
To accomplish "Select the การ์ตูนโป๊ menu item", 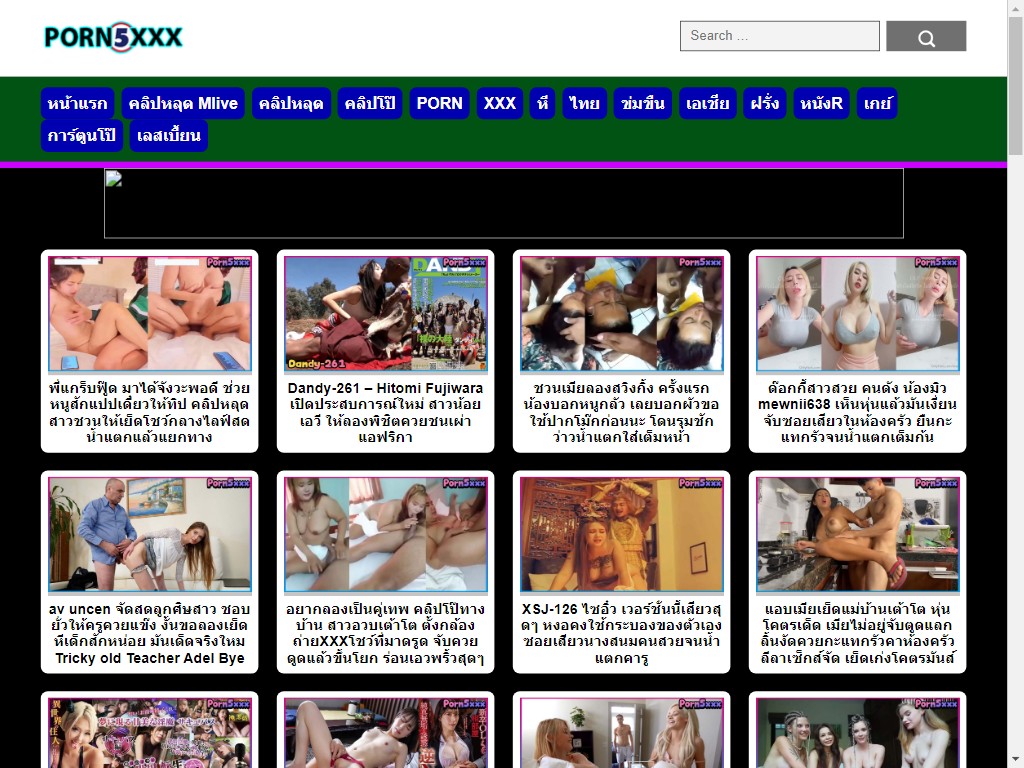I will [82, 135].
